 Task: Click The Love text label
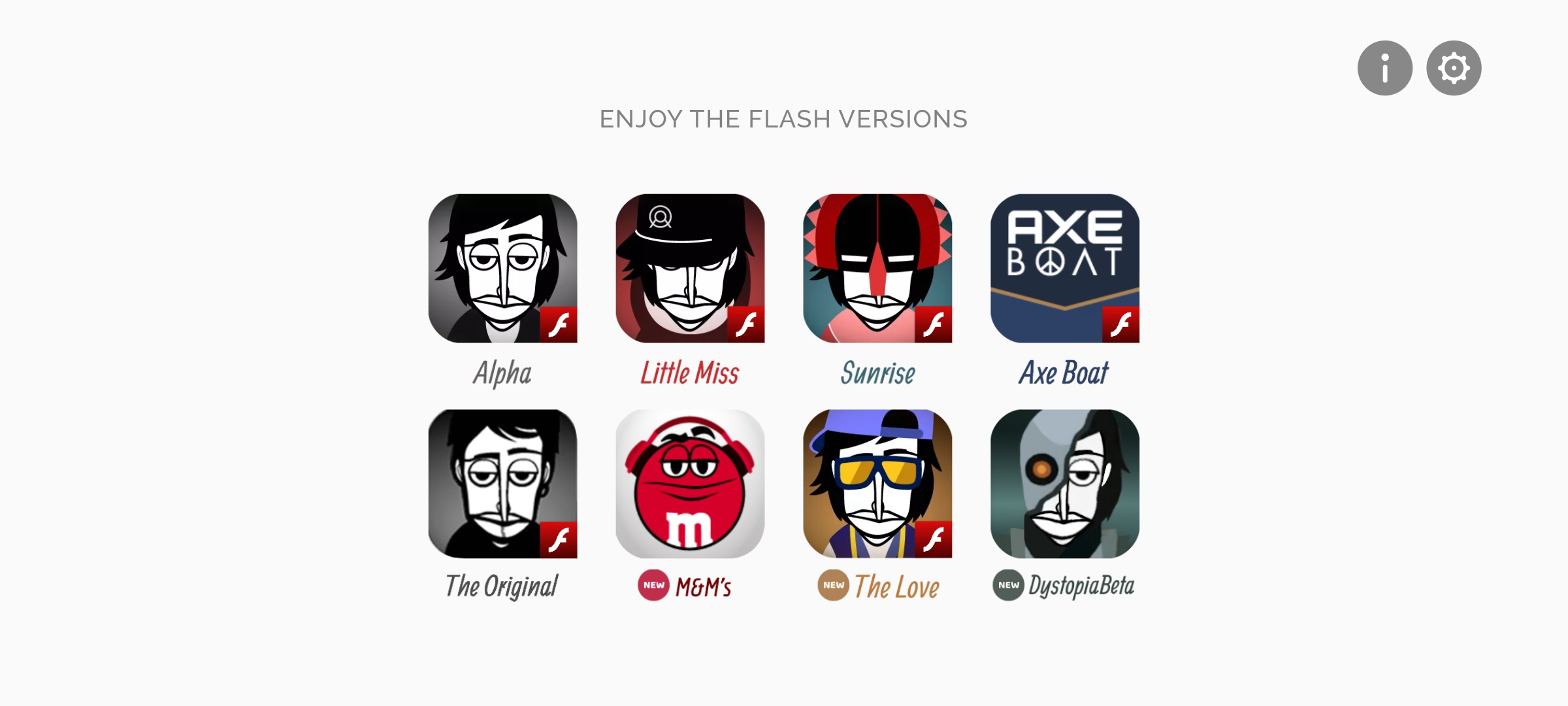point(896,586)
